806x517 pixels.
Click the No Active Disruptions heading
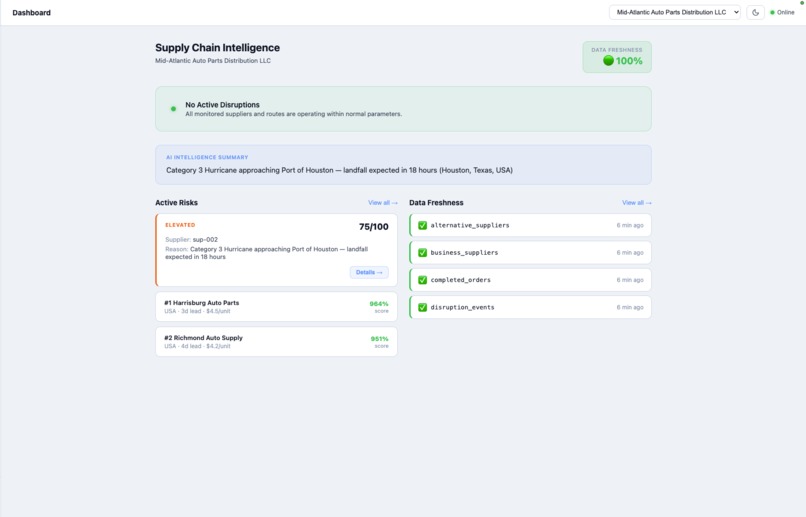click(222, 104)
